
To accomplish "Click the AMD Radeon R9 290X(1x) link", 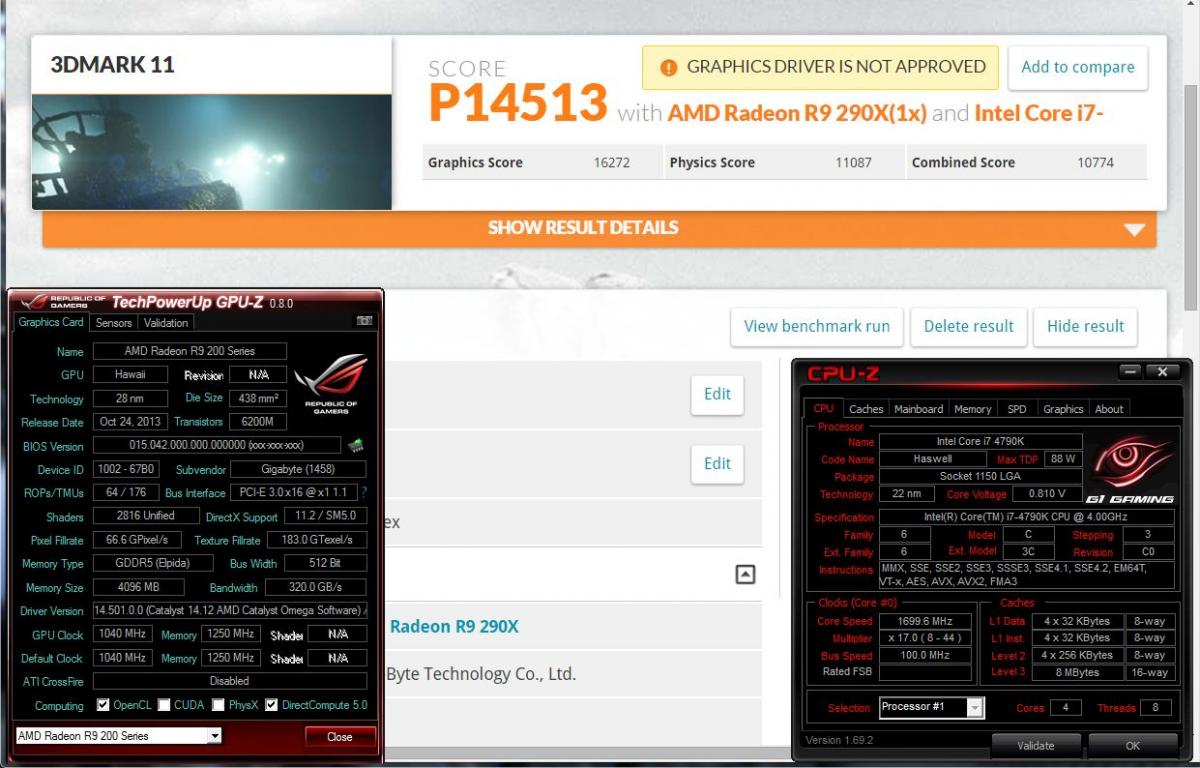I will [797, 113].
